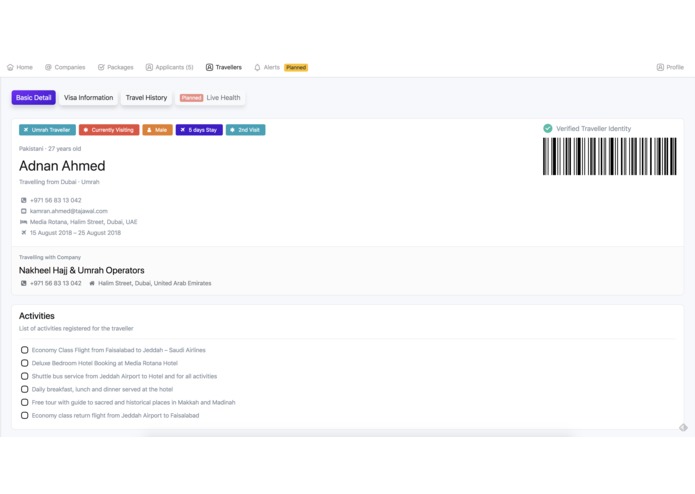Open the Packages menu item
The width and height of the screenshot is (695, 494).
[x=116, y=67]
